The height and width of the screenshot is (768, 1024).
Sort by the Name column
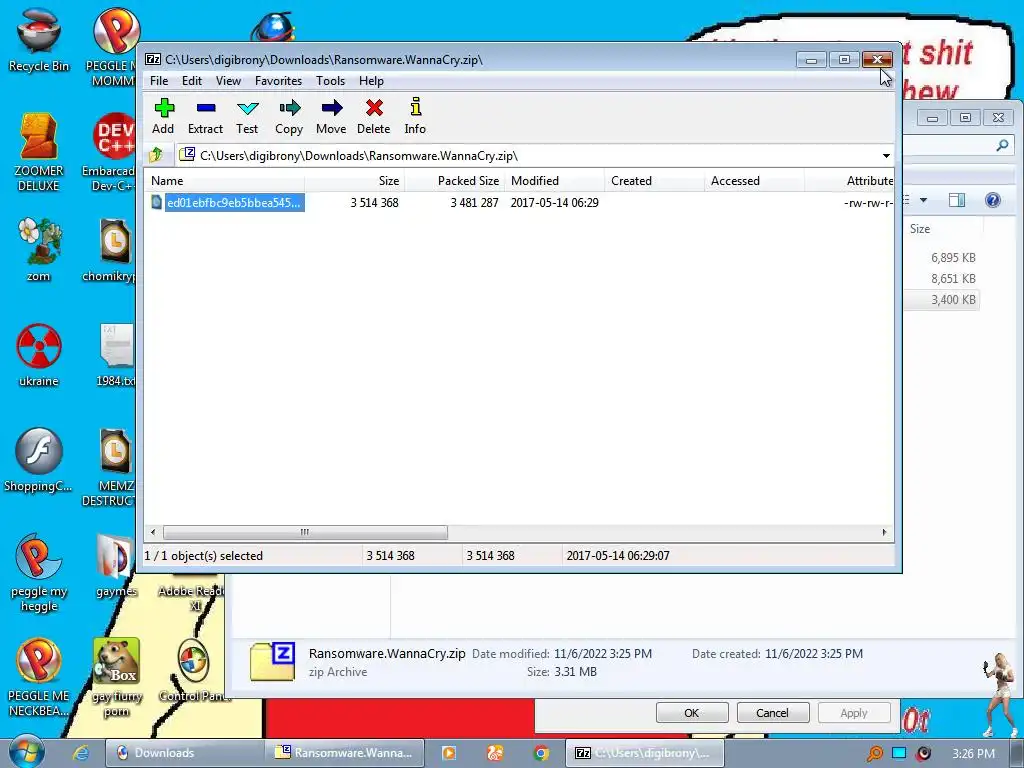pyautogui.click(x=225, y=181)
